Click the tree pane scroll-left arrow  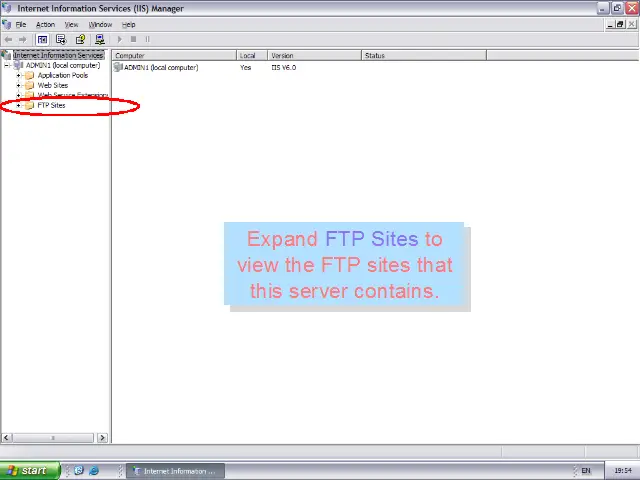[6, 438]
